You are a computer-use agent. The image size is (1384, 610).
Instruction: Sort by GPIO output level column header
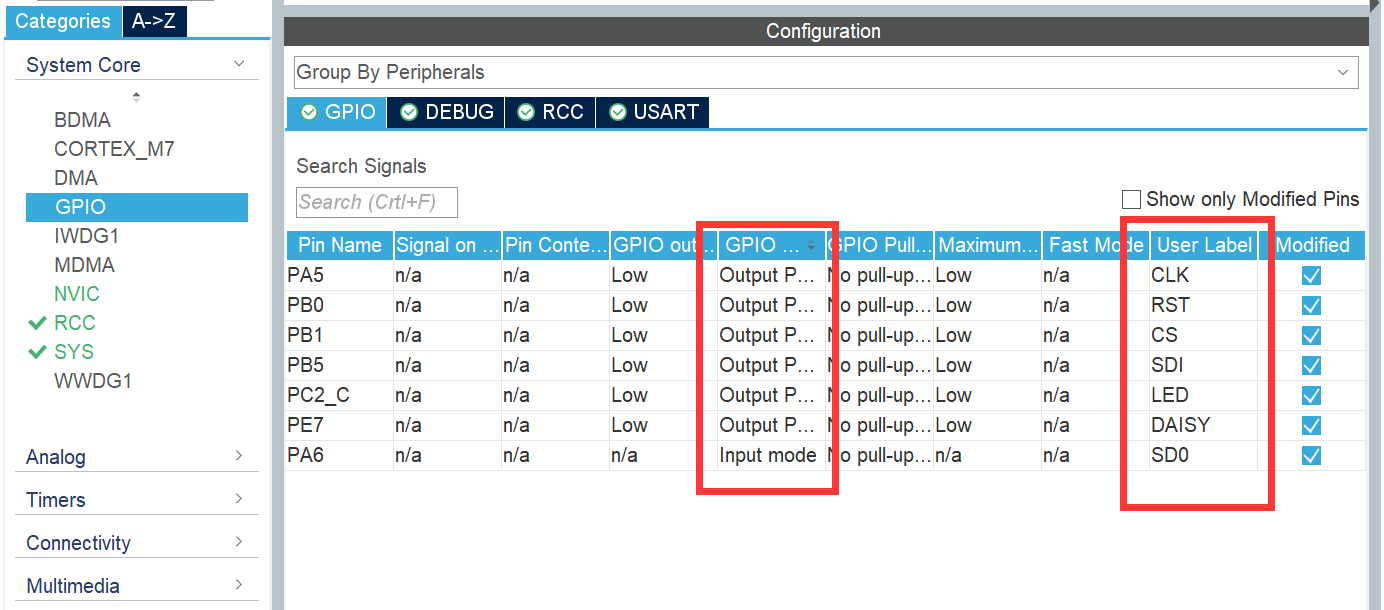point(664,245)
